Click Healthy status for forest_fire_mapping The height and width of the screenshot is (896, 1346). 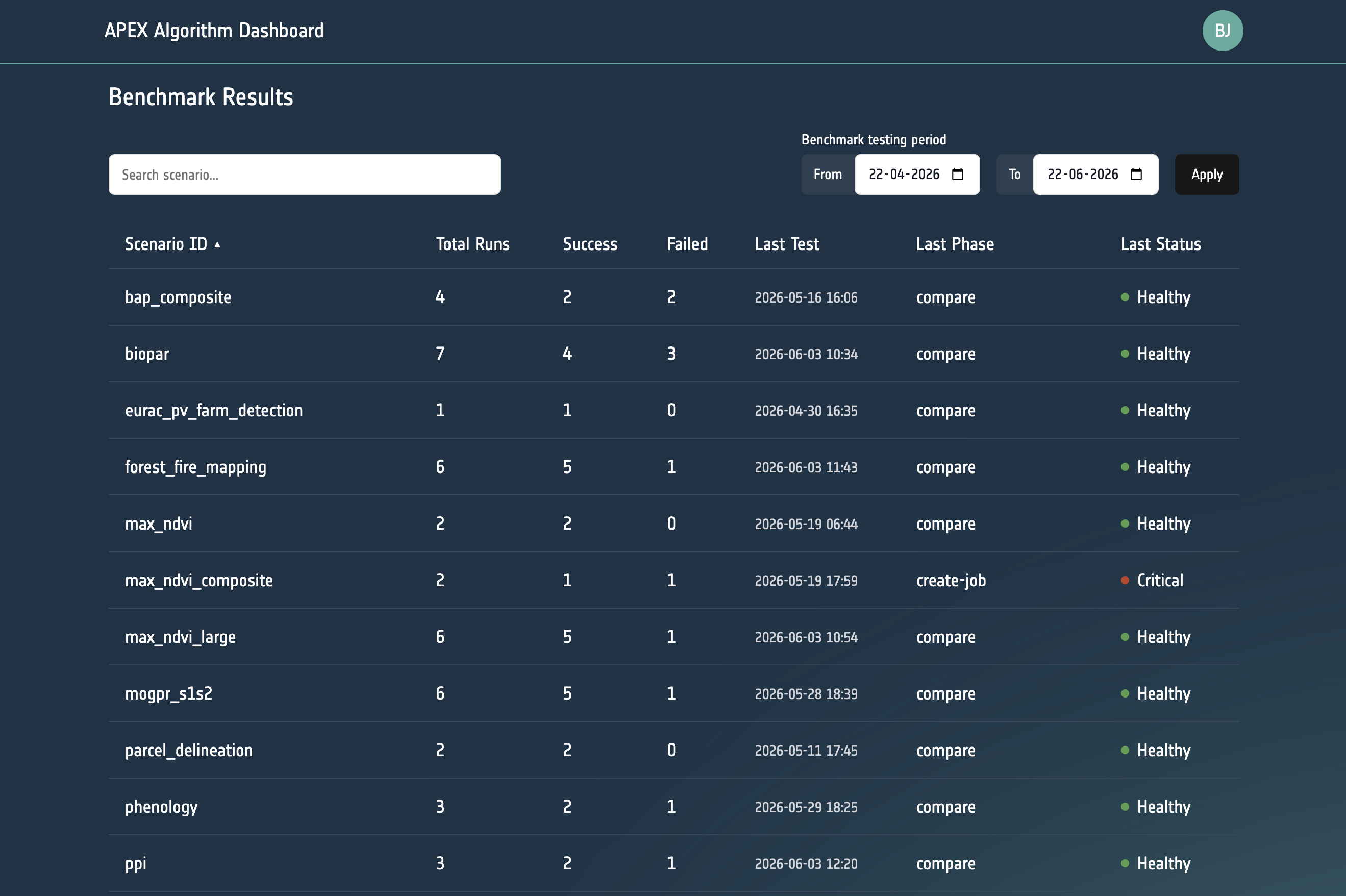pyautogui.click(x=1156, y=467)
